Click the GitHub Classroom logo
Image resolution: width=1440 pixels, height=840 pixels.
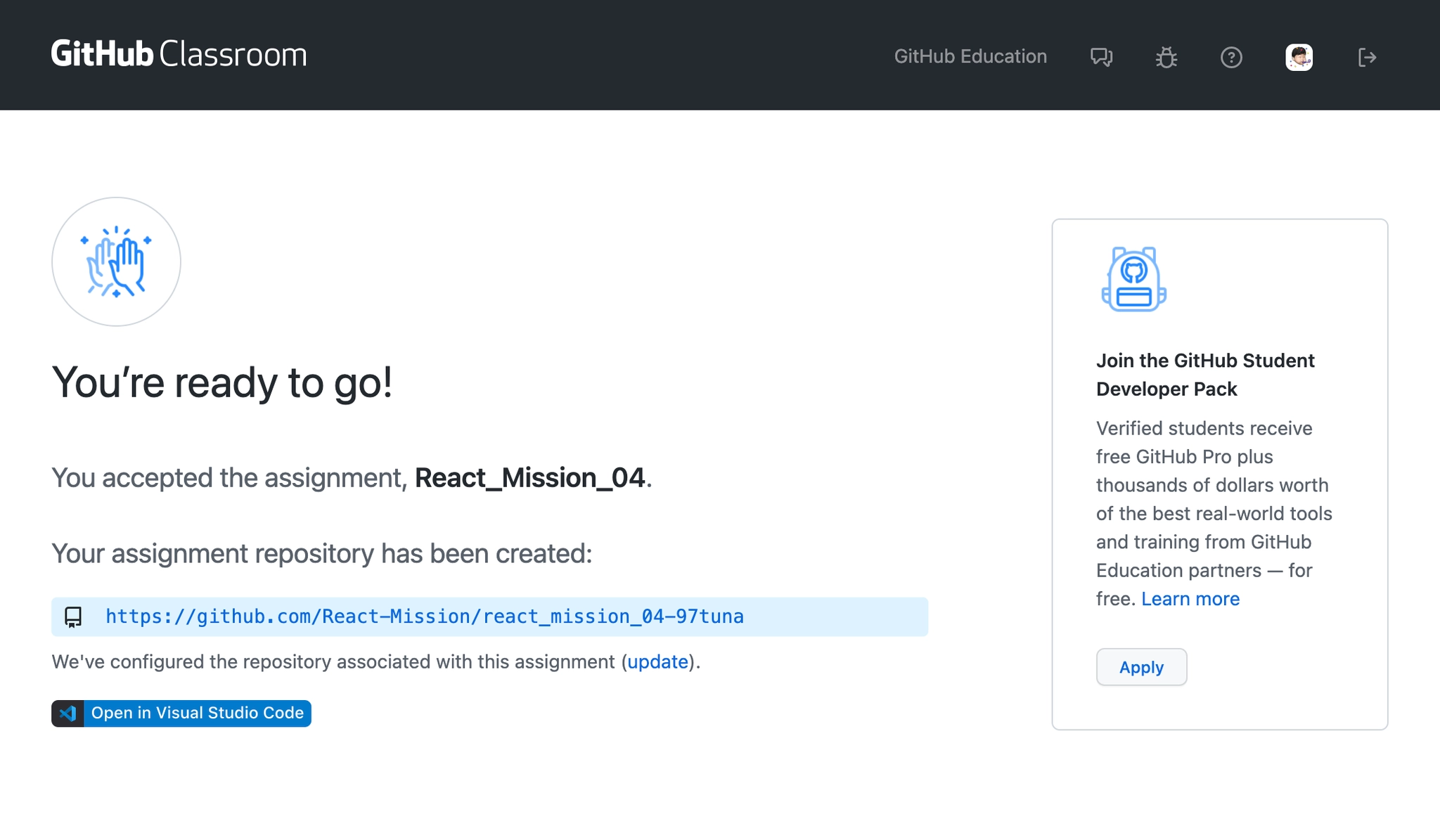[x=179, y=55]
